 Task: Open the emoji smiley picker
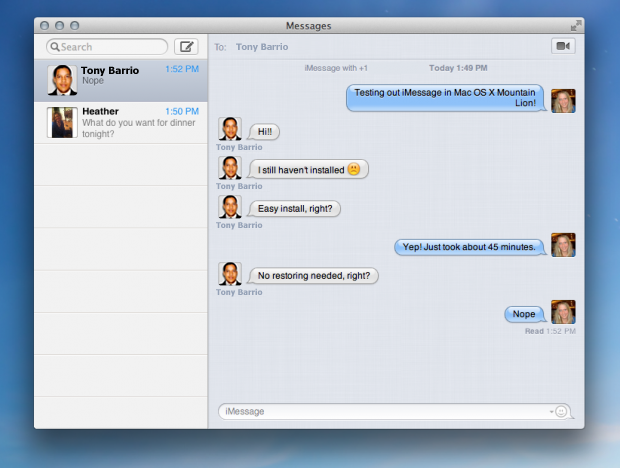tap(561, 411)
